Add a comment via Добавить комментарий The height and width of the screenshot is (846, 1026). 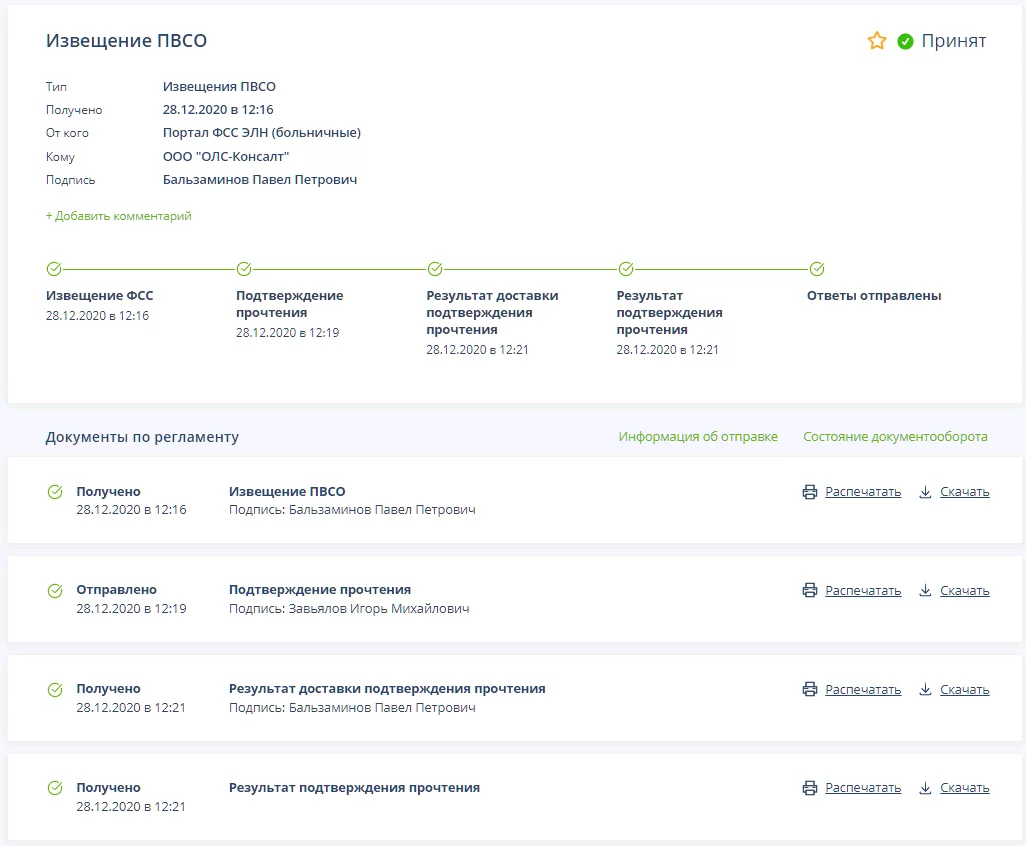[118, 216]
